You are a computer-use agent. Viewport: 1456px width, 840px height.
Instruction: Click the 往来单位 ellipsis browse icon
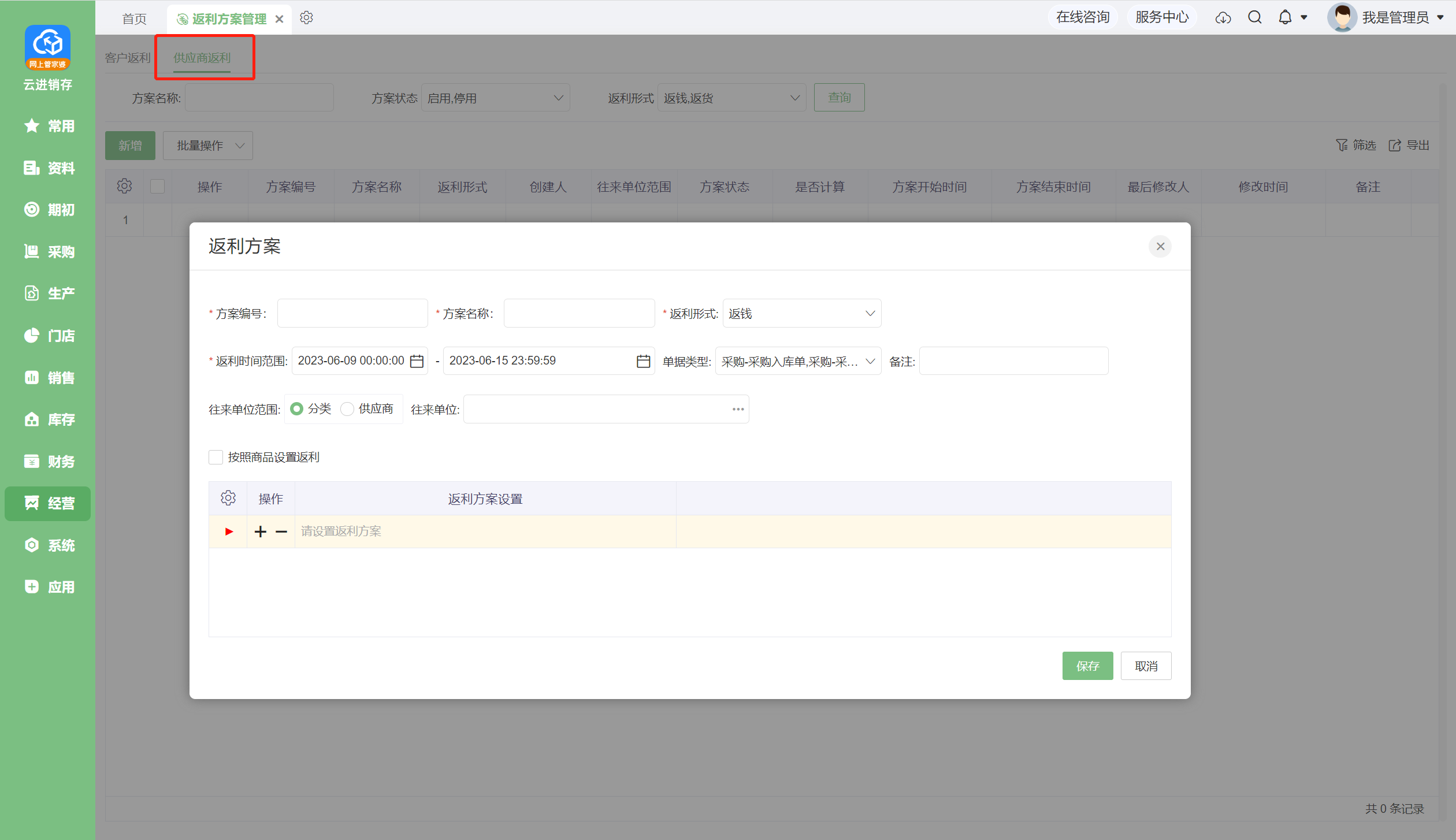pos(738,409)
